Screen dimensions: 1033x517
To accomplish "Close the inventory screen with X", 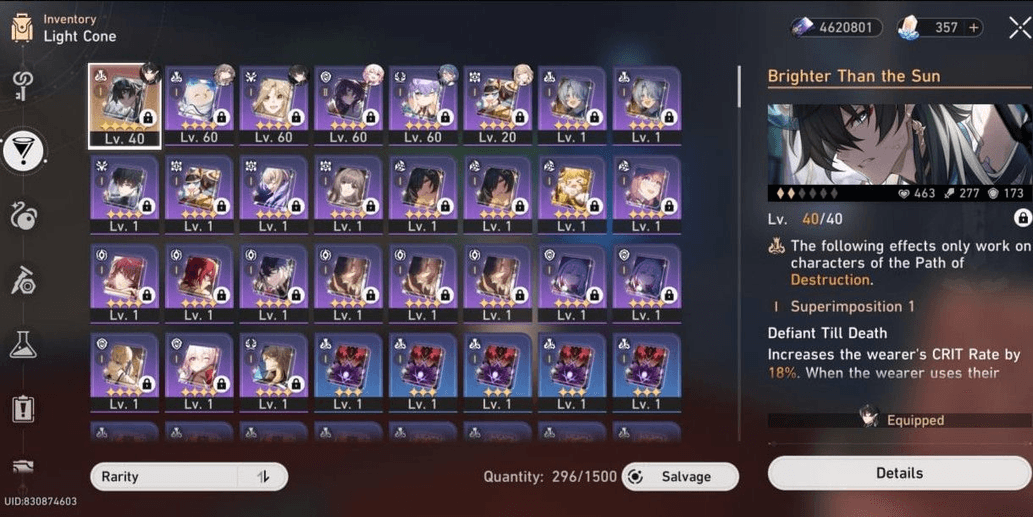I will [1019, 28].
